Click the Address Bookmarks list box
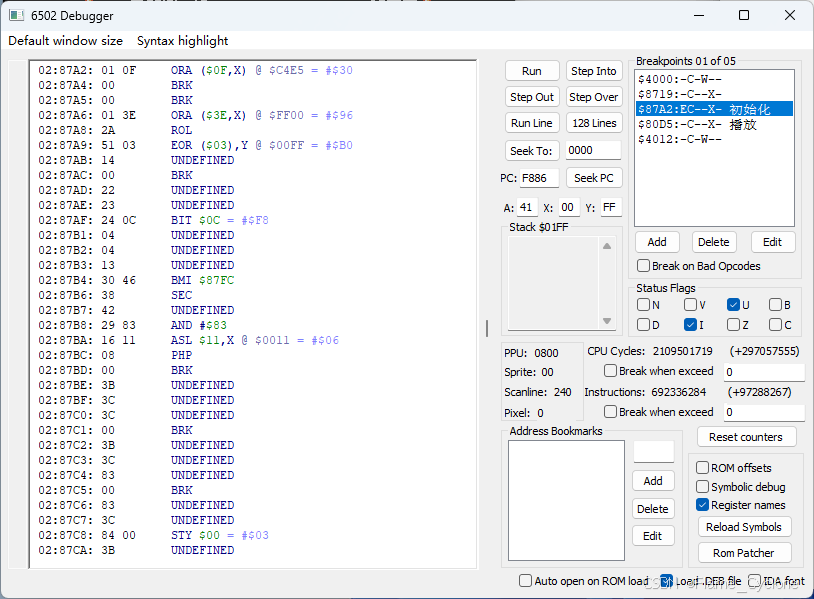Image resolution: width=814 pixels, height=599 pixels. click(x=566, y=500)
